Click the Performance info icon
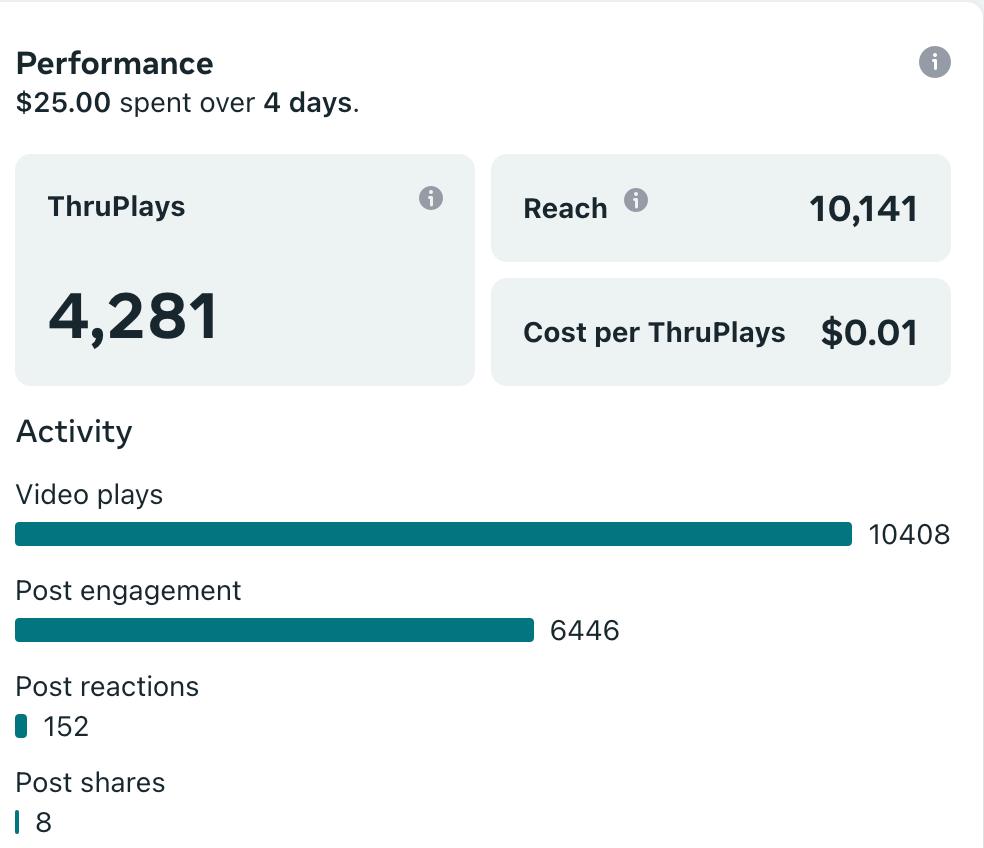 (x=934, y=62)
